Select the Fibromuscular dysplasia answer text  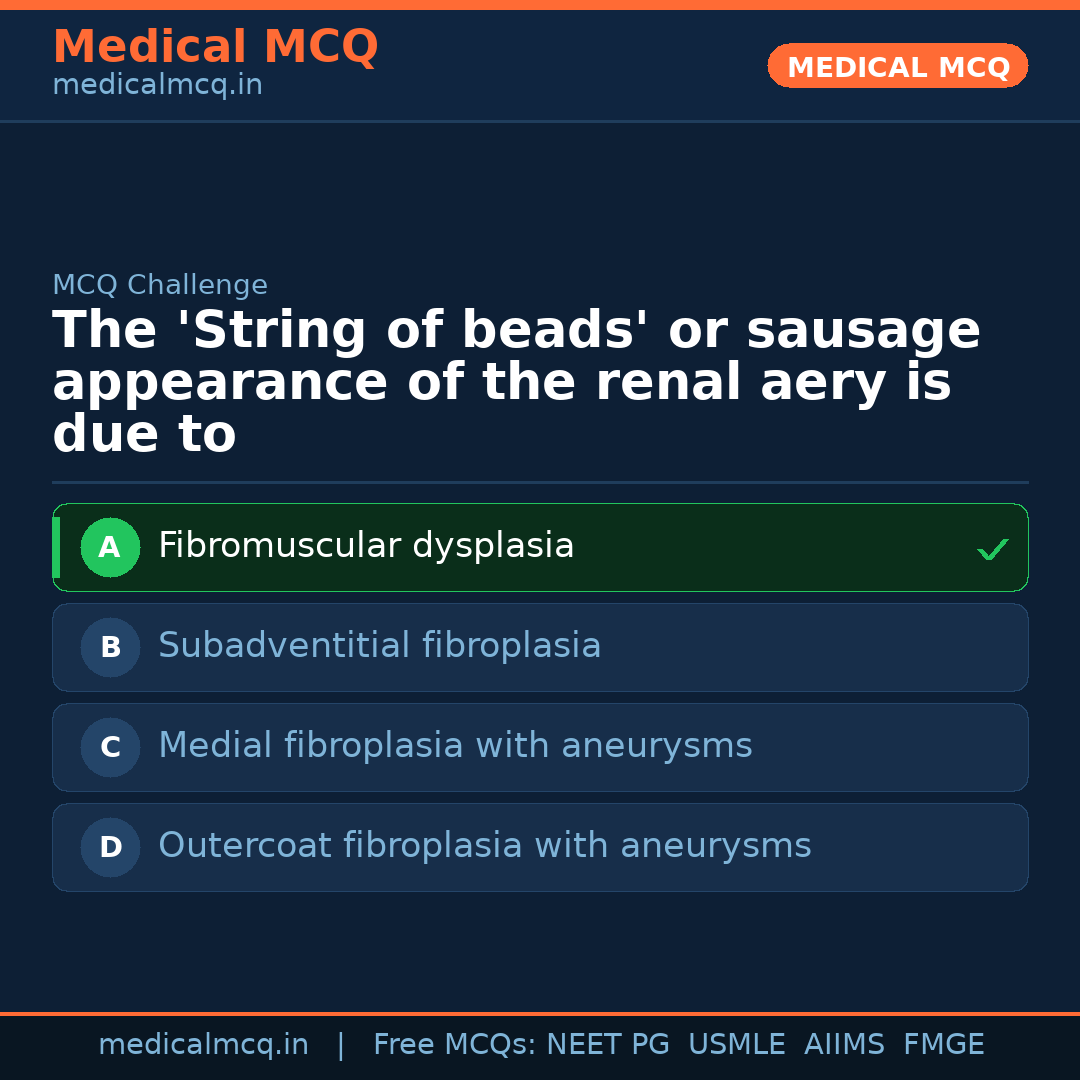tap(366, 546)
